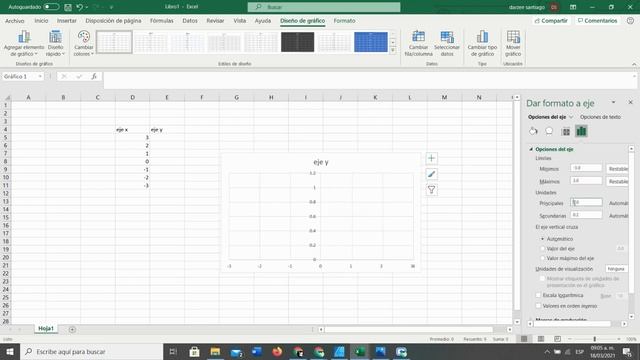Switch to Page Break preview icon
The image size is (640, 360).
557,339
